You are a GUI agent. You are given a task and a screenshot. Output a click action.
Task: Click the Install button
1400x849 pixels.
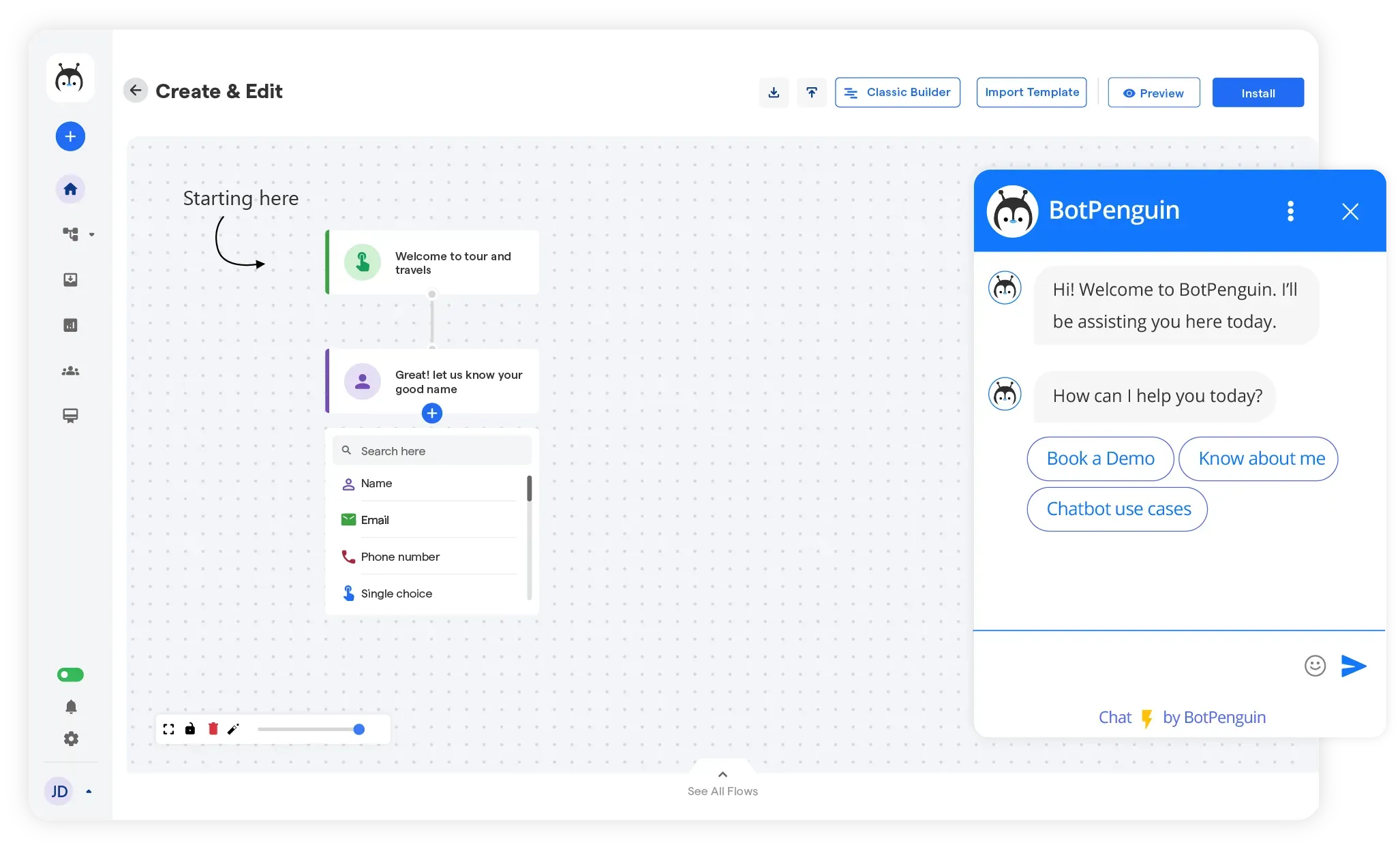pos(1259,92)
